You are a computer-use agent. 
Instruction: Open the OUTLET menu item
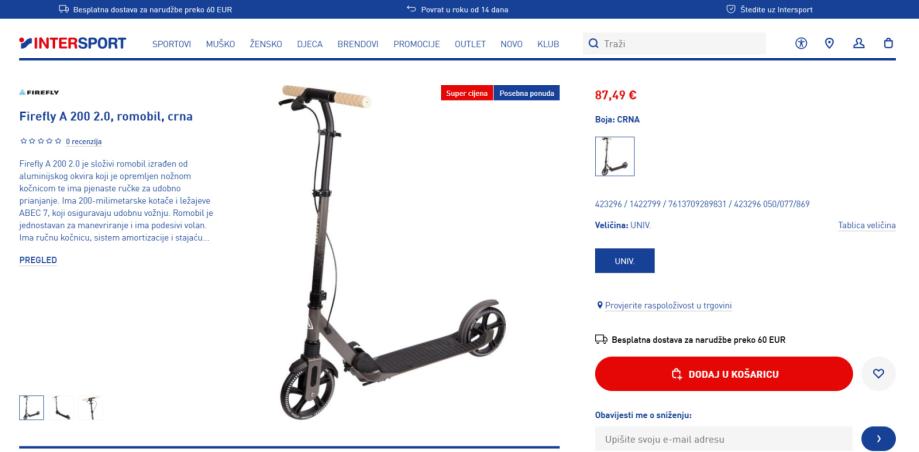click(470, 44)
